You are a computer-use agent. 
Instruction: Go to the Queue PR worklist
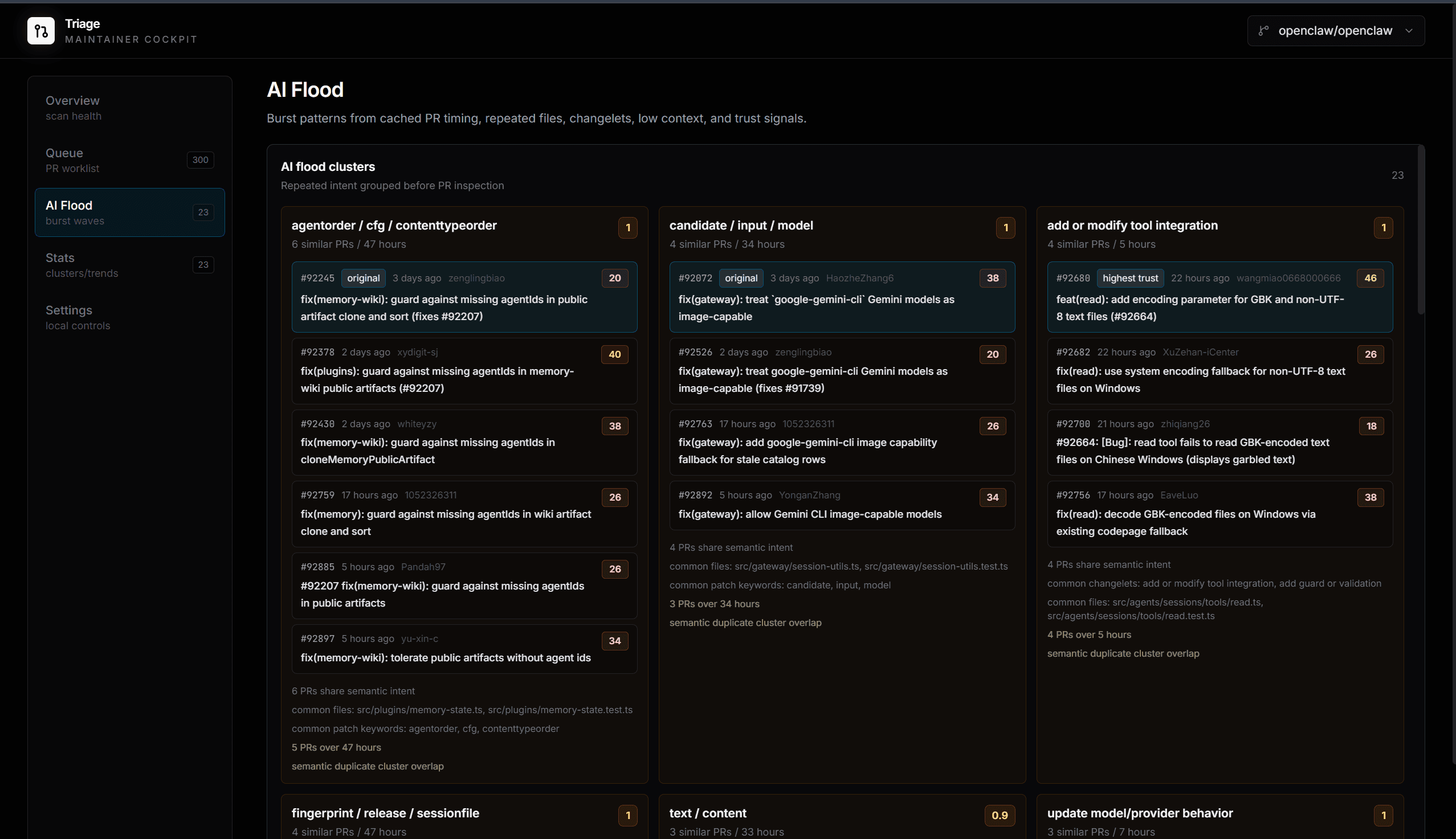click(130, 160)
